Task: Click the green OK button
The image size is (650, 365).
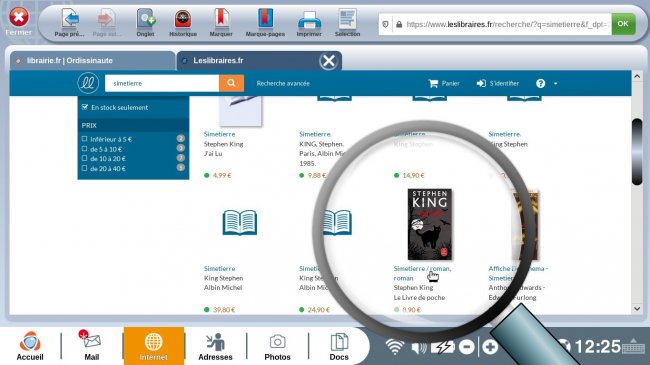Action: 623,24
